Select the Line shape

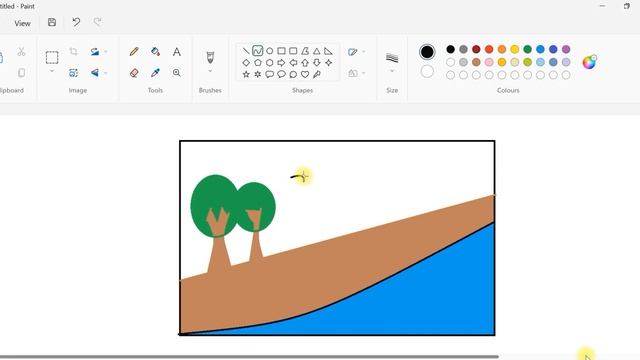coord(246,51)
